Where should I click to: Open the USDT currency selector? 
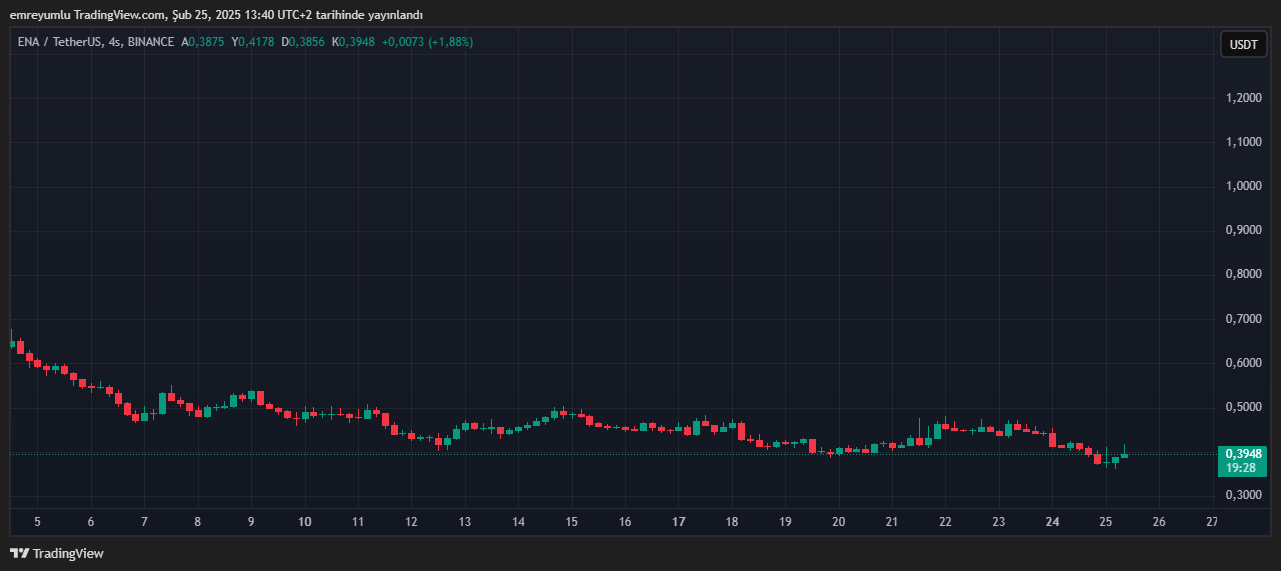[x=1243, y=44]
